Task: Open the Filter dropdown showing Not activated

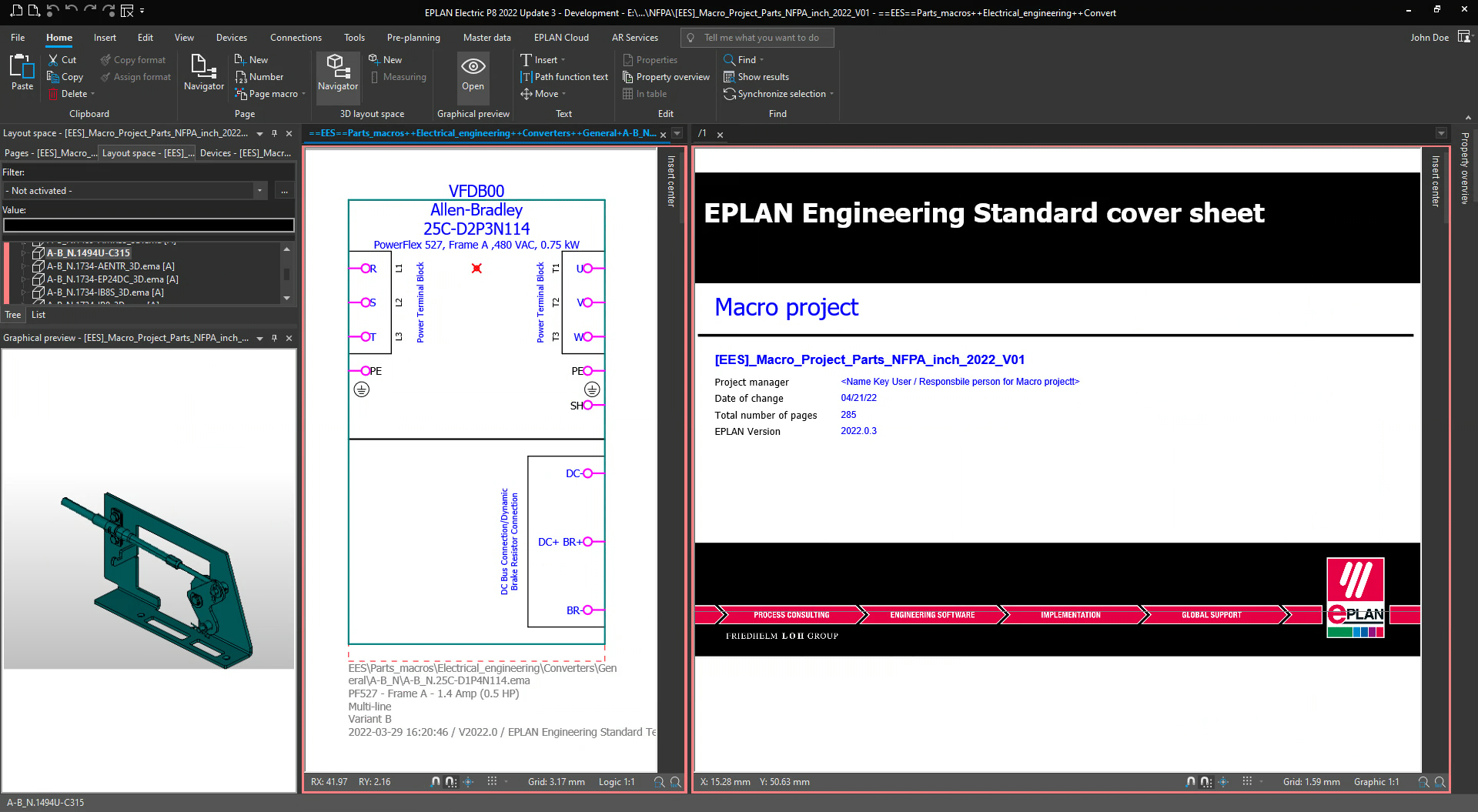Action: 259,191
